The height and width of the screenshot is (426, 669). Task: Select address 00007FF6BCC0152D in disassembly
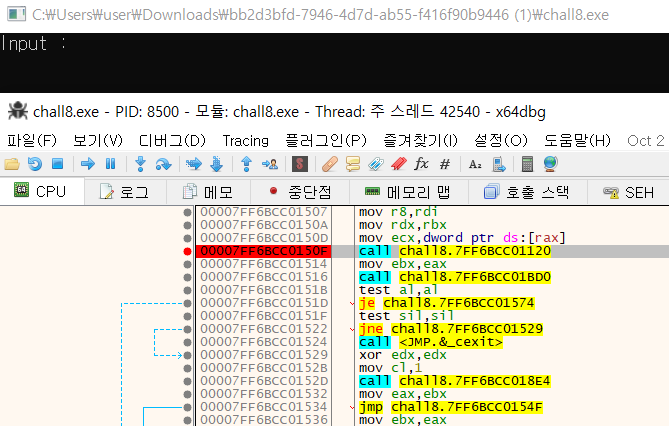(264, 381)
